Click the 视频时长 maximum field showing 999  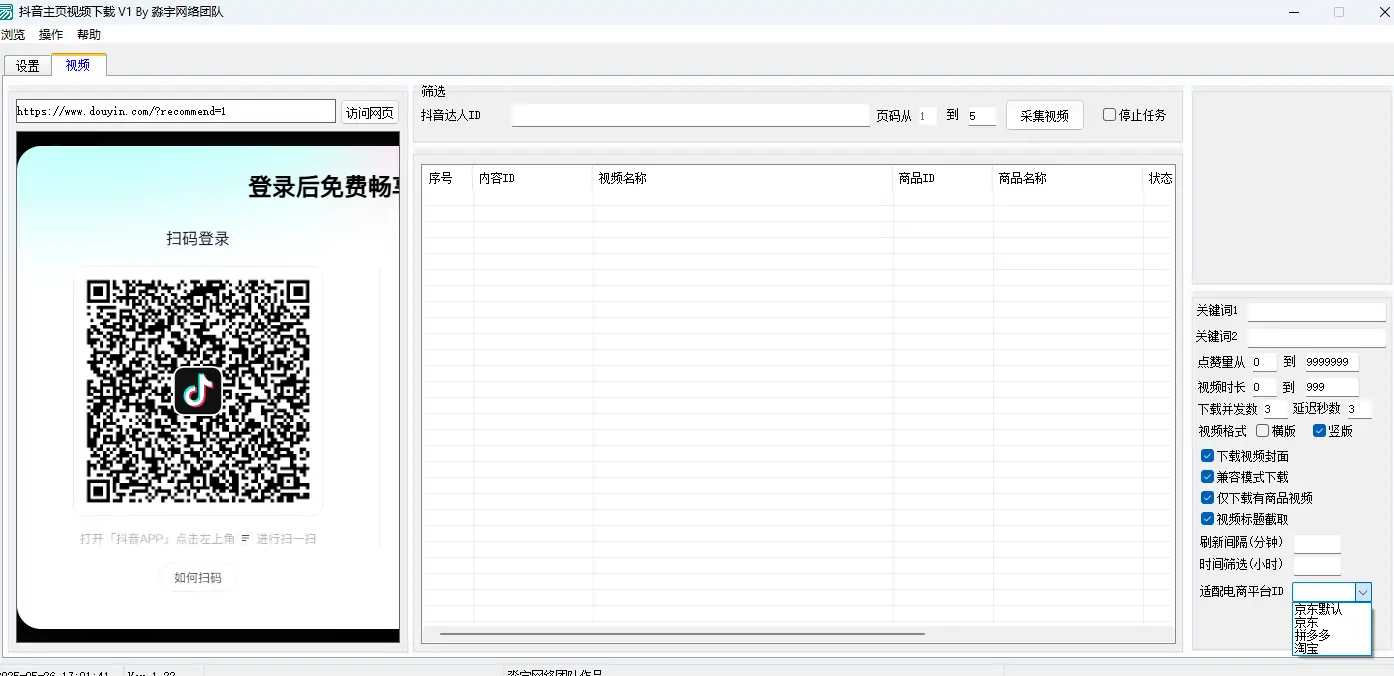(x=1331, y=387)
